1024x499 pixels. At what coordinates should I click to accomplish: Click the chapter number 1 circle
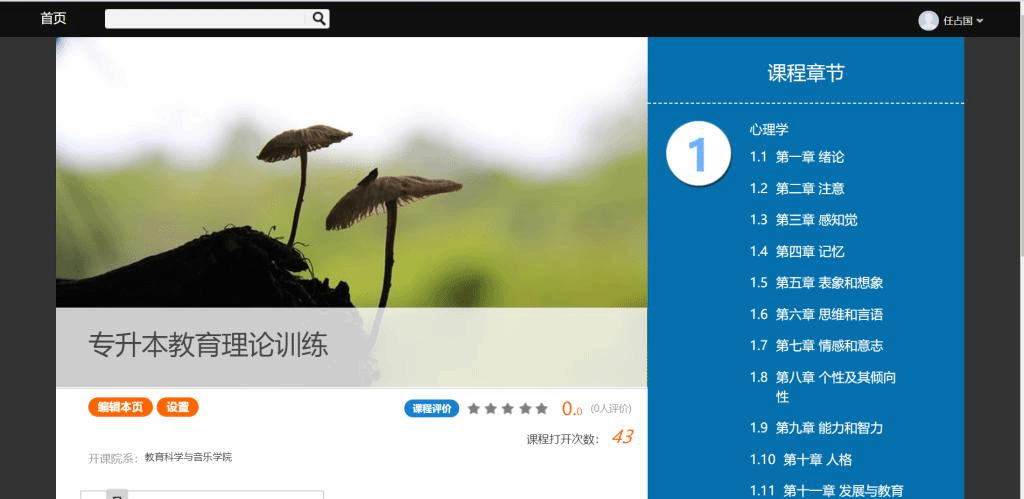(698, 153)
